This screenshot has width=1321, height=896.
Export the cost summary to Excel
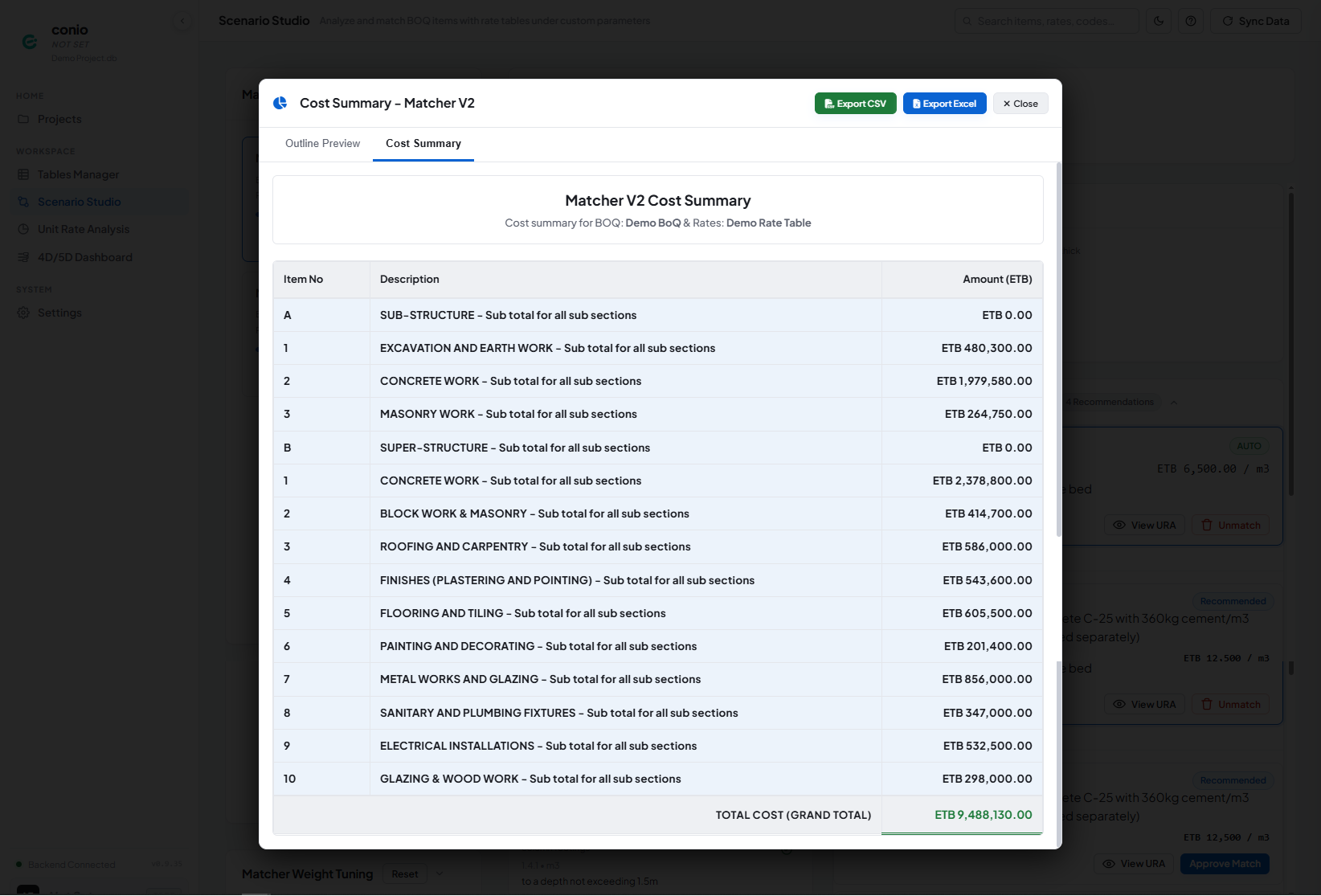point(944,104)
